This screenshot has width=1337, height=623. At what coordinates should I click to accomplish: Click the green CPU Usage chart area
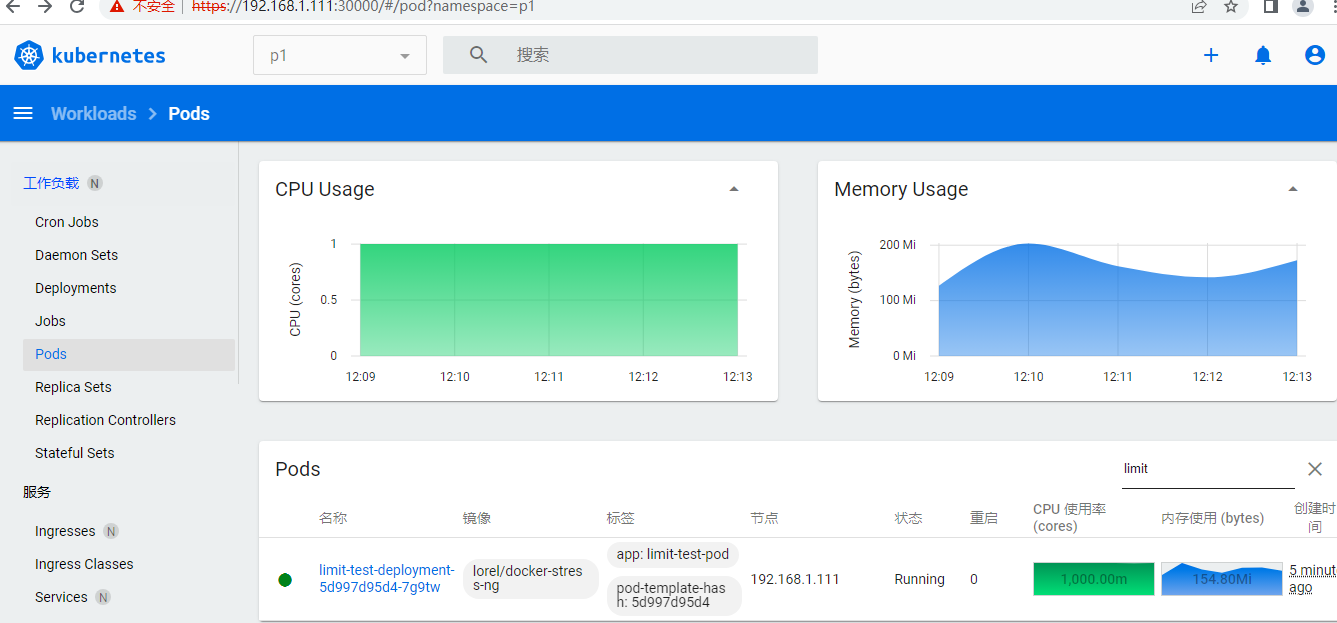549,300
